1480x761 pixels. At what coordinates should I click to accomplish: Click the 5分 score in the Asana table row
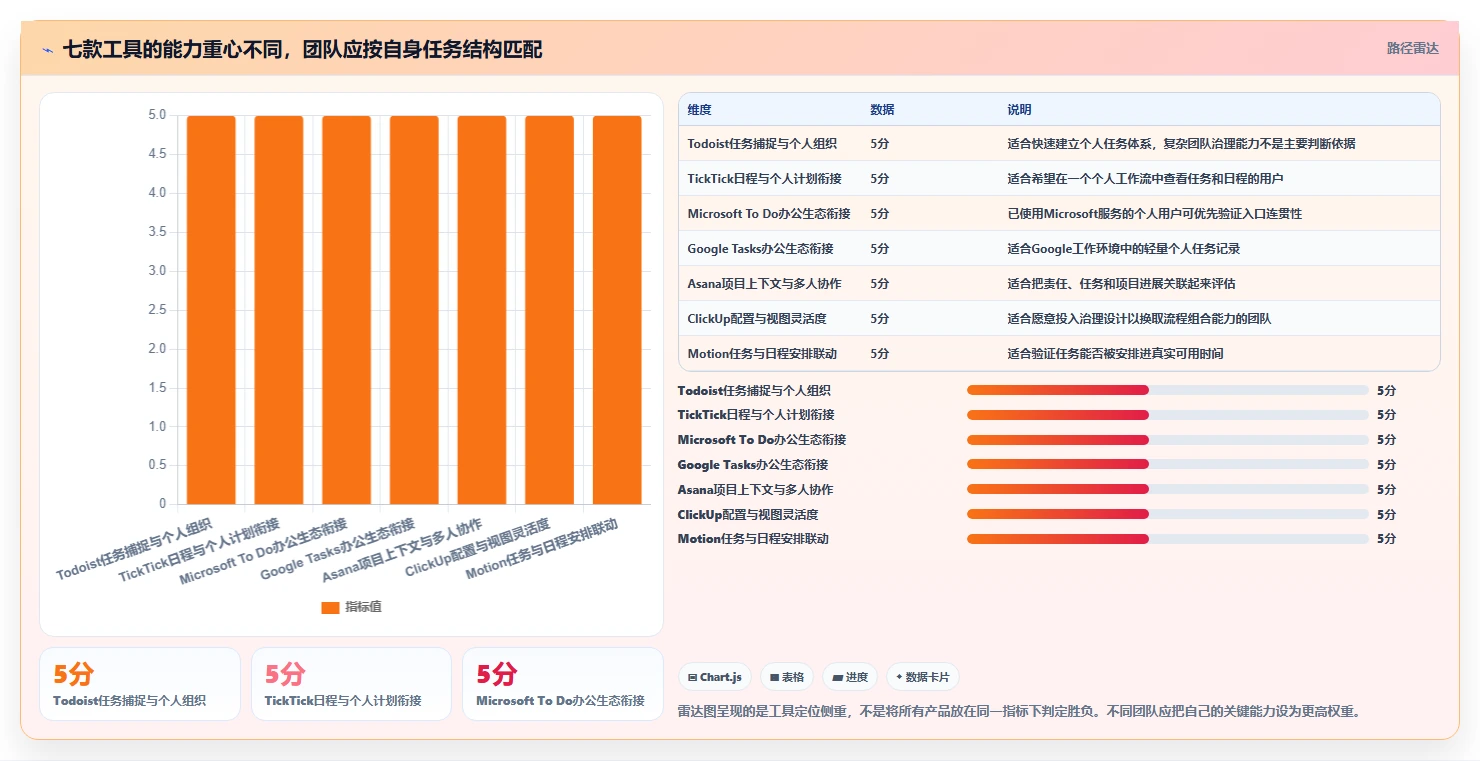pyautogui.click(x=879, y=284)
